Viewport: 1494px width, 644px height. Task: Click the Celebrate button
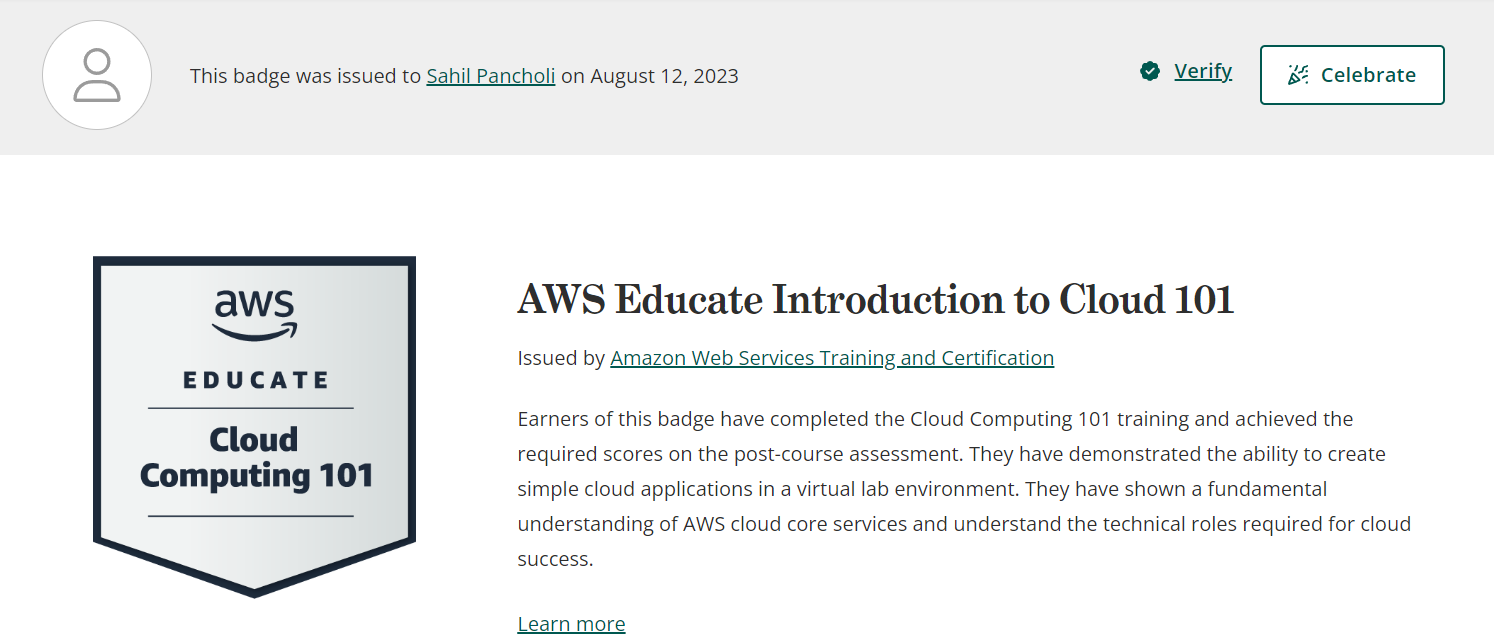(x=1352, y=75)
